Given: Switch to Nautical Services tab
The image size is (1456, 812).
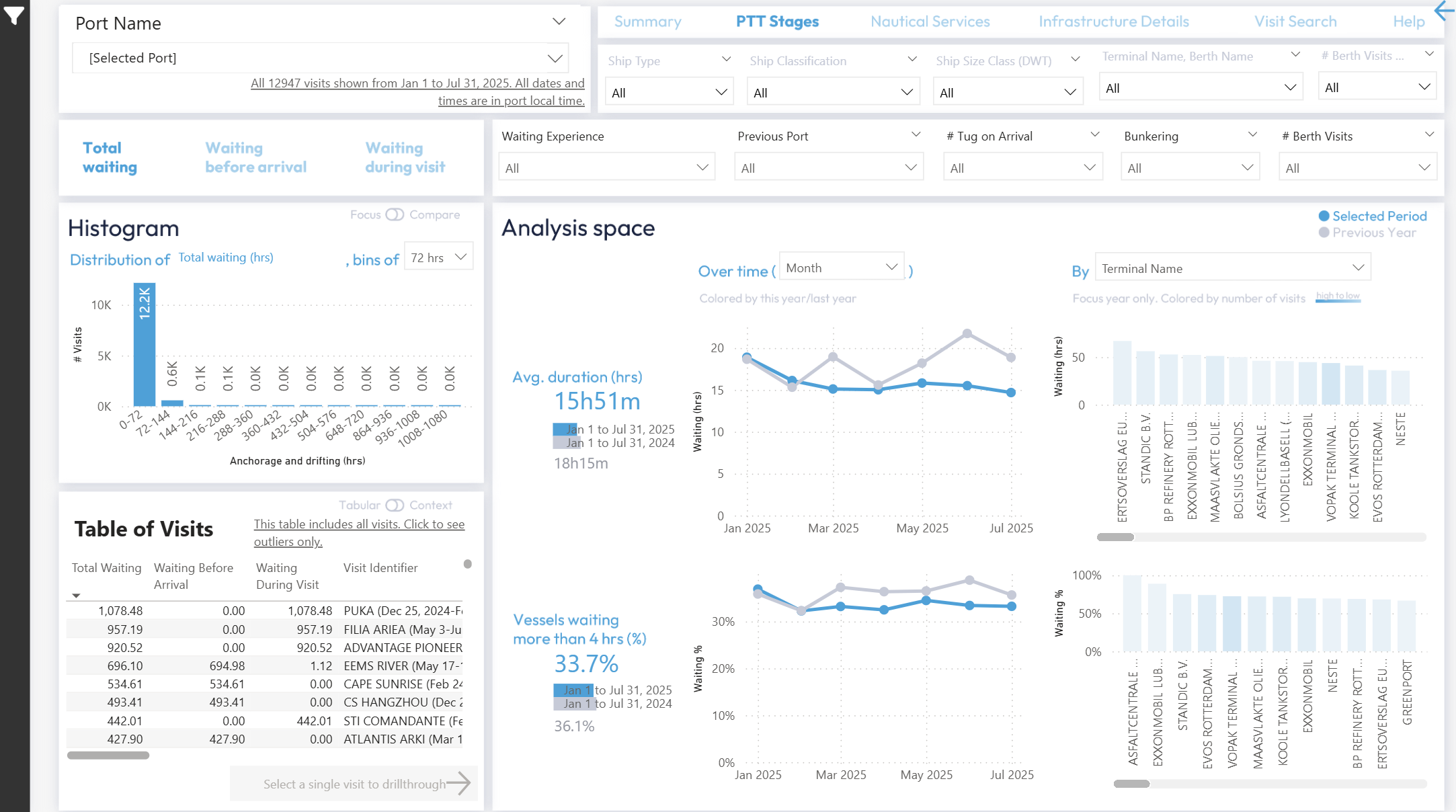Looking at the screenshot, I should [x=930, y=22].
